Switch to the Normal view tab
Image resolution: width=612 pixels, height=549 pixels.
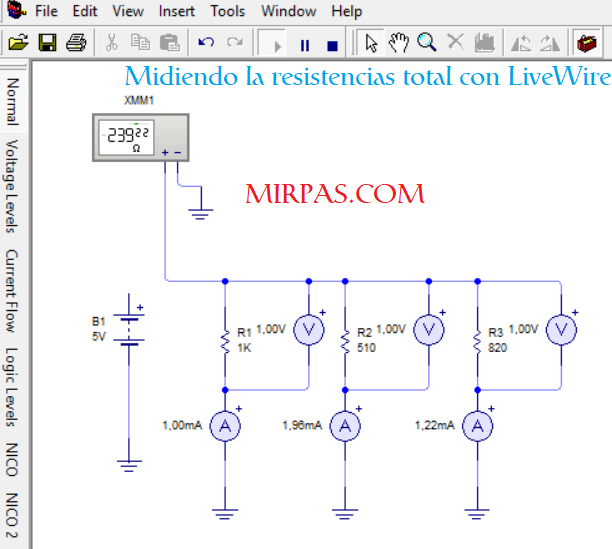click(13, 101)
